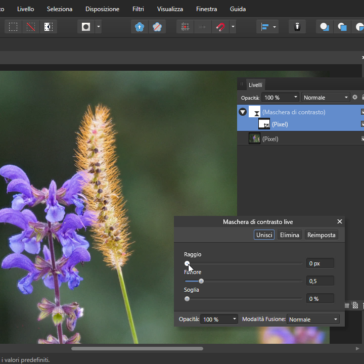Viewport: 364px width, 364px height.
Task: Click the Elimina button
Action: click(289, 235)
